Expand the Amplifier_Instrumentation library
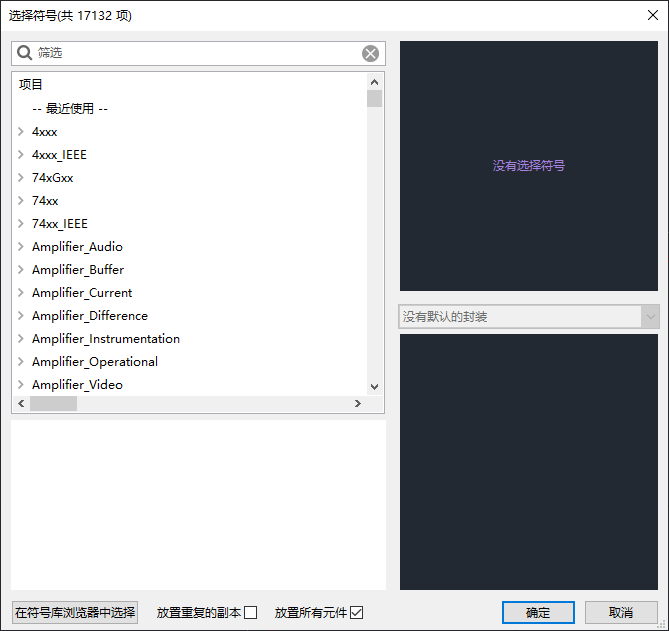 (x=20, y=339)
